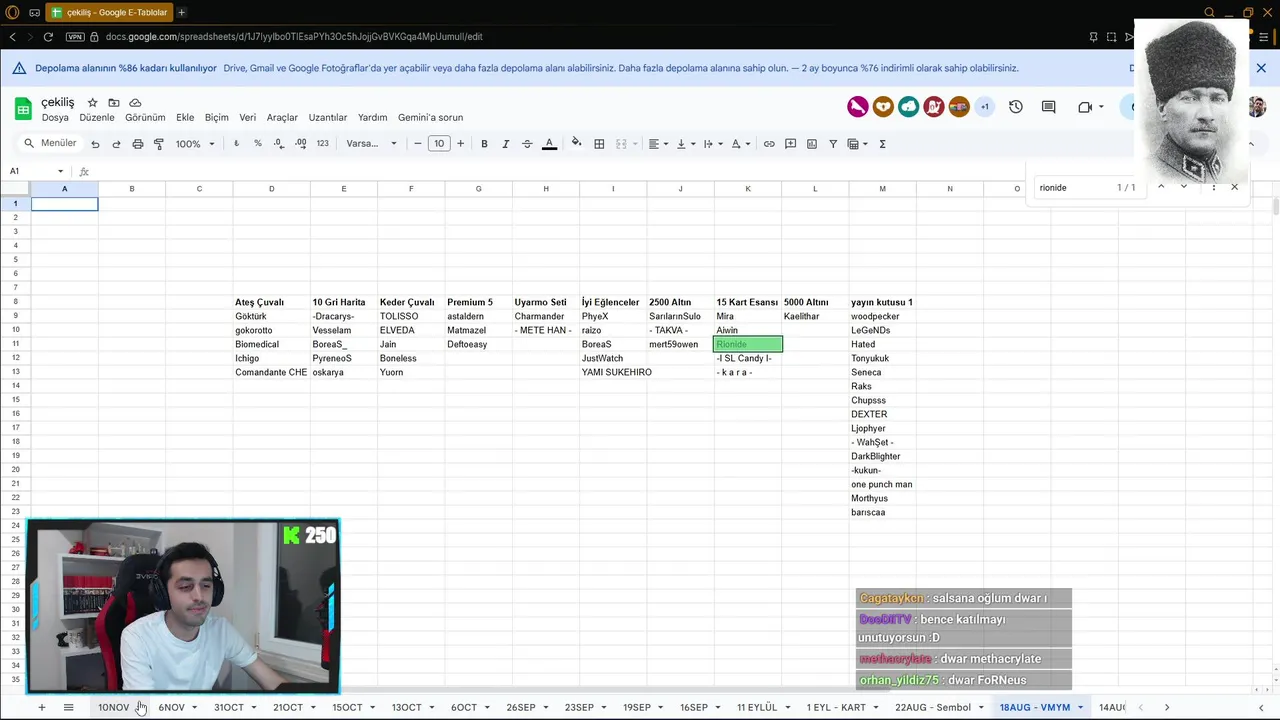This screenshot has width=1280, height=720.
Task: Increase decimal places in the toolbar
Action: click(x=300, y=144)
